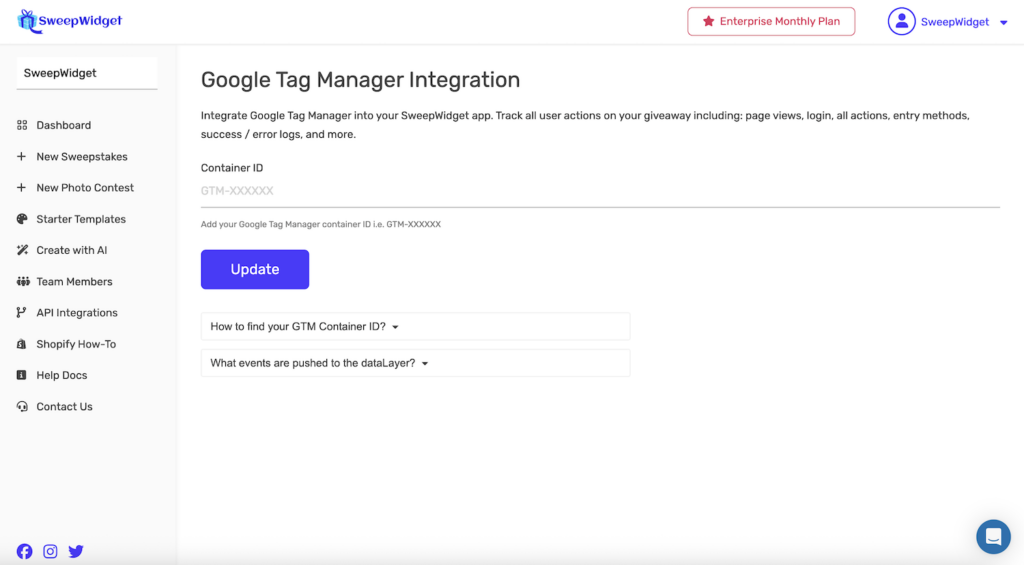The width and height of the screenshot is (1024, 565).
Task: Open the Twitter icon link
Action: tap(76, 551)
